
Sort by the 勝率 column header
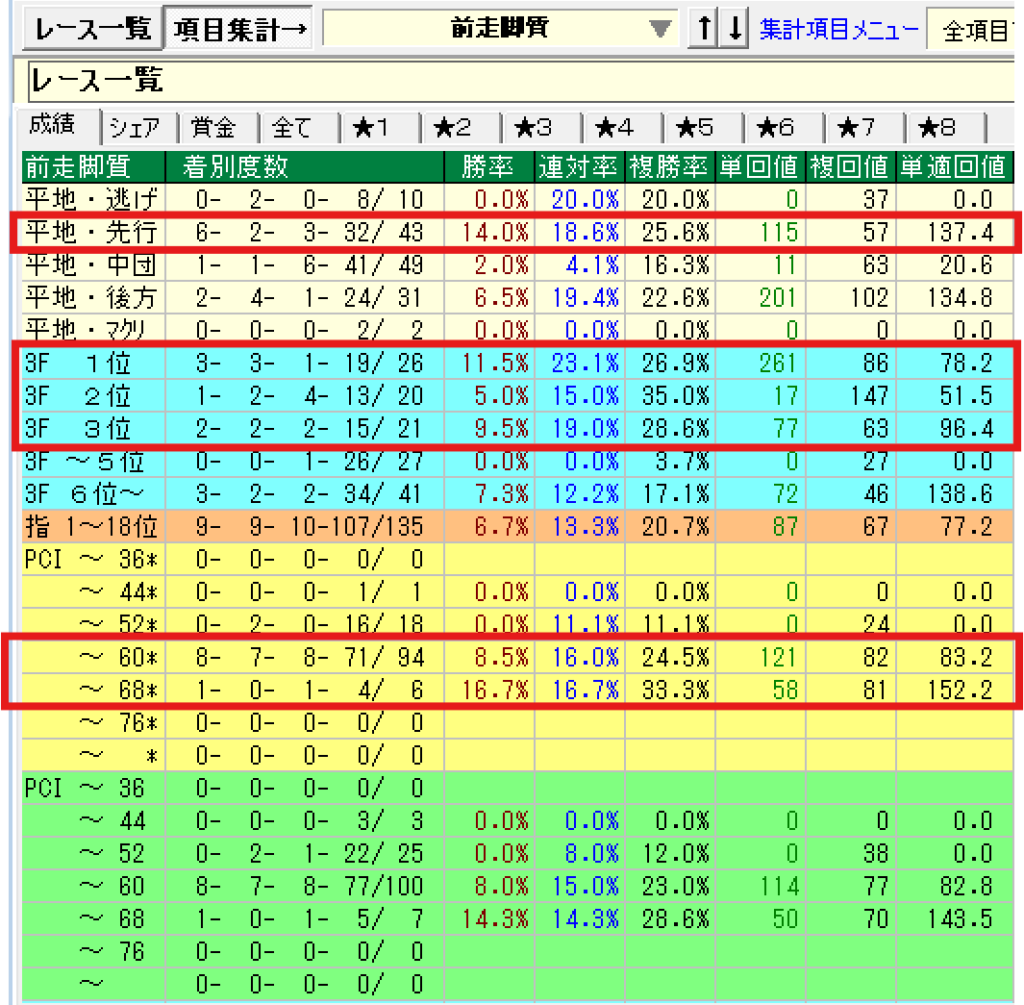coord(487,165)
